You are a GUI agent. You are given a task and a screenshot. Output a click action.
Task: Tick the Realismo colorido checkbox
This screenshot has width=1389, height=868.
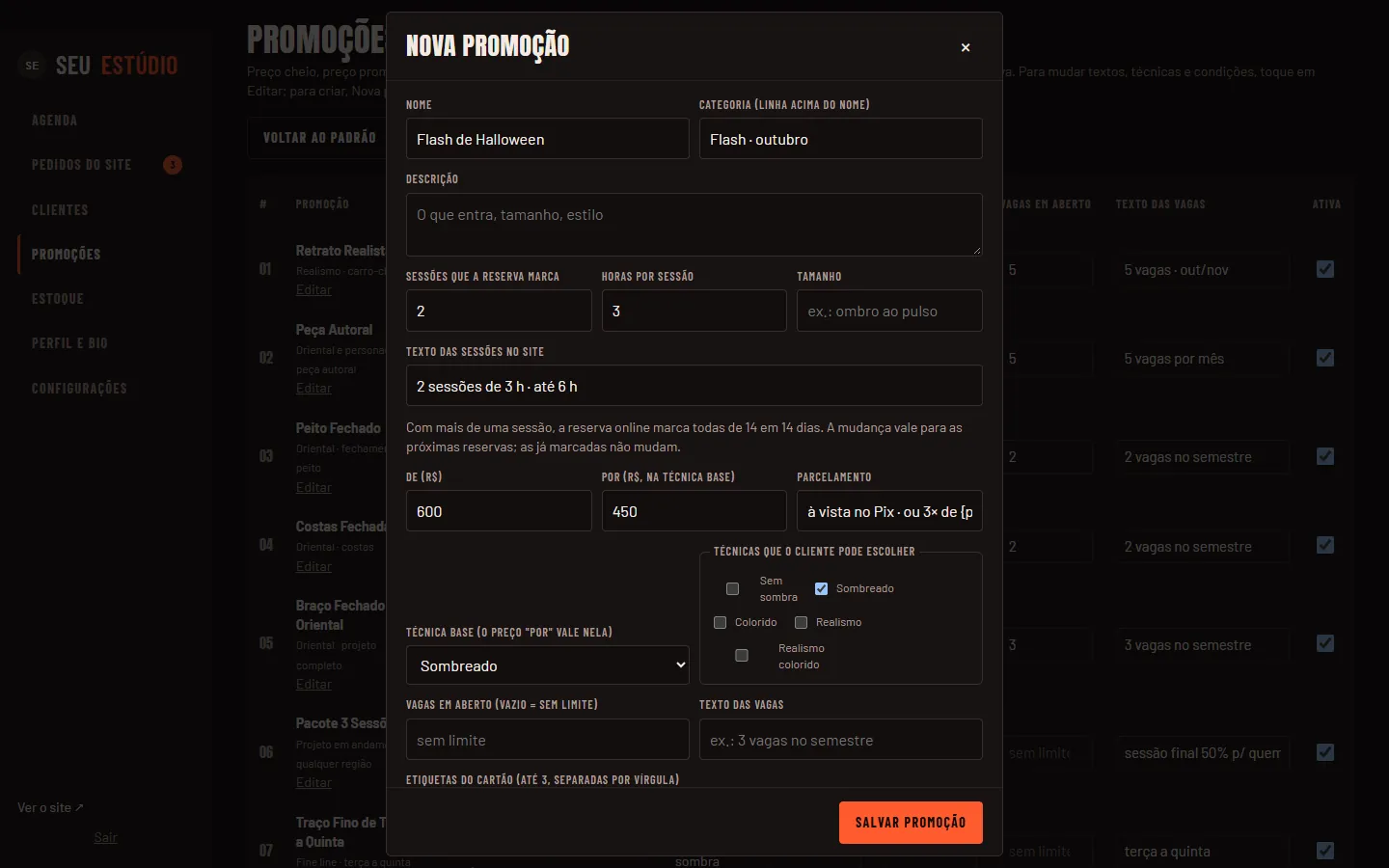[x=742, y=656]
